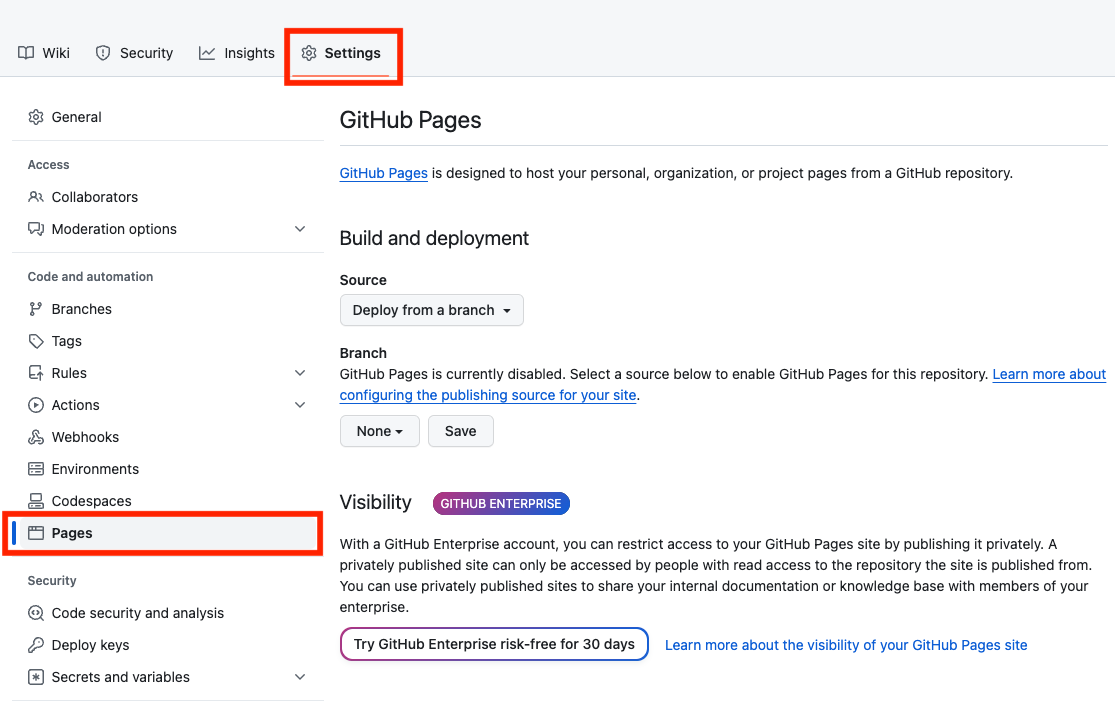Screen dimensions: 1115x709
Task: Click the Source label
Action: (x=363, y=280)
